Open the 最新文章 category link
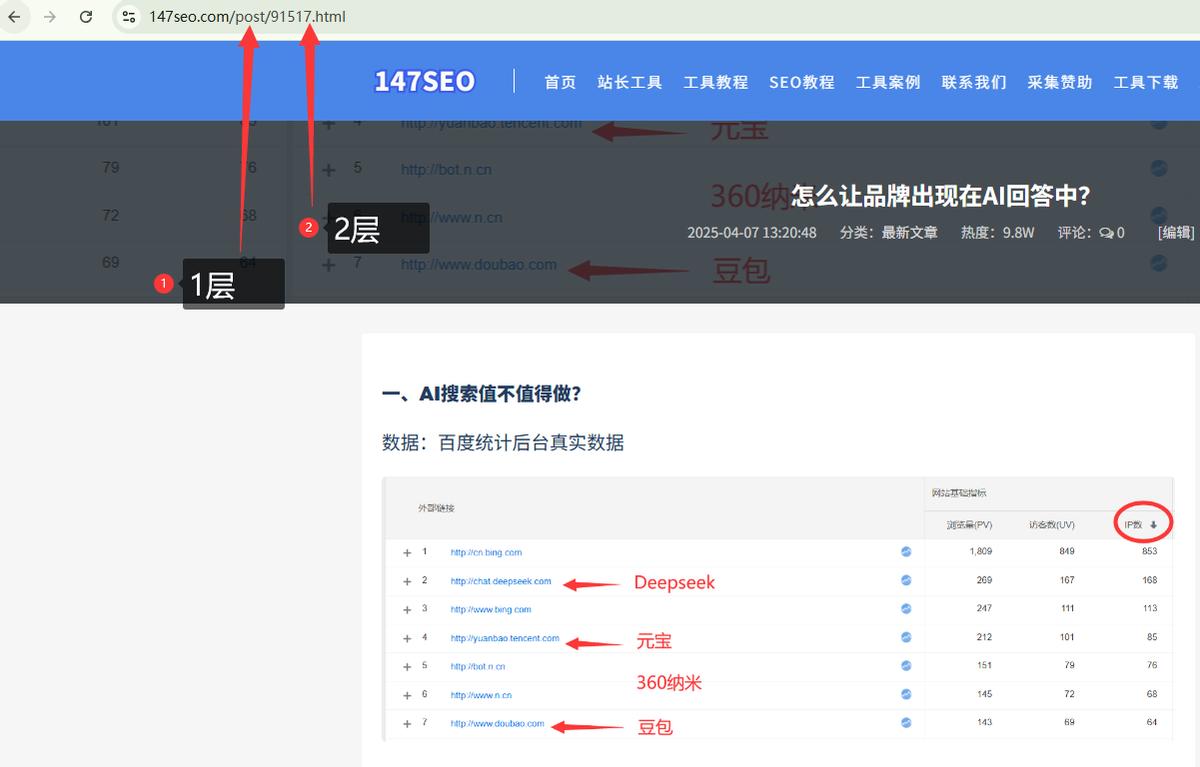This screenshot has height=767, width=1200. point(910,232)
